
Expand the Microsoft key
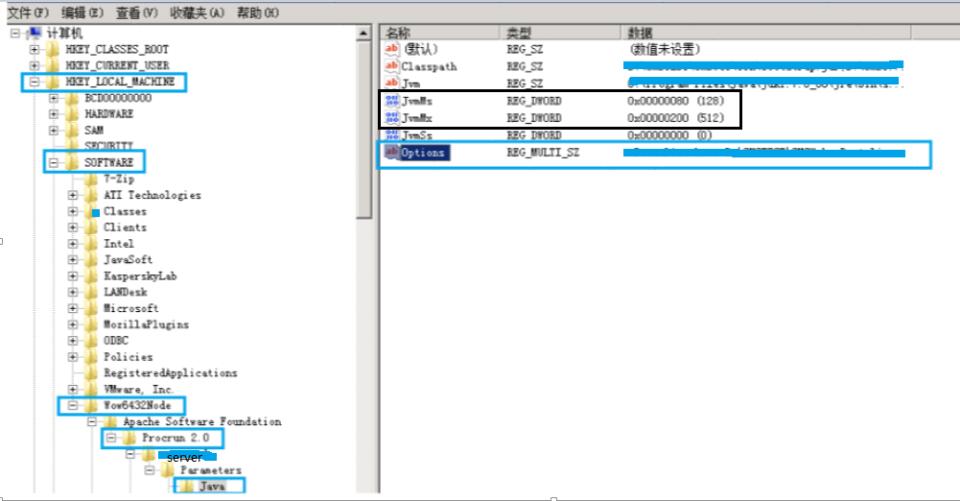coord(73,308)
